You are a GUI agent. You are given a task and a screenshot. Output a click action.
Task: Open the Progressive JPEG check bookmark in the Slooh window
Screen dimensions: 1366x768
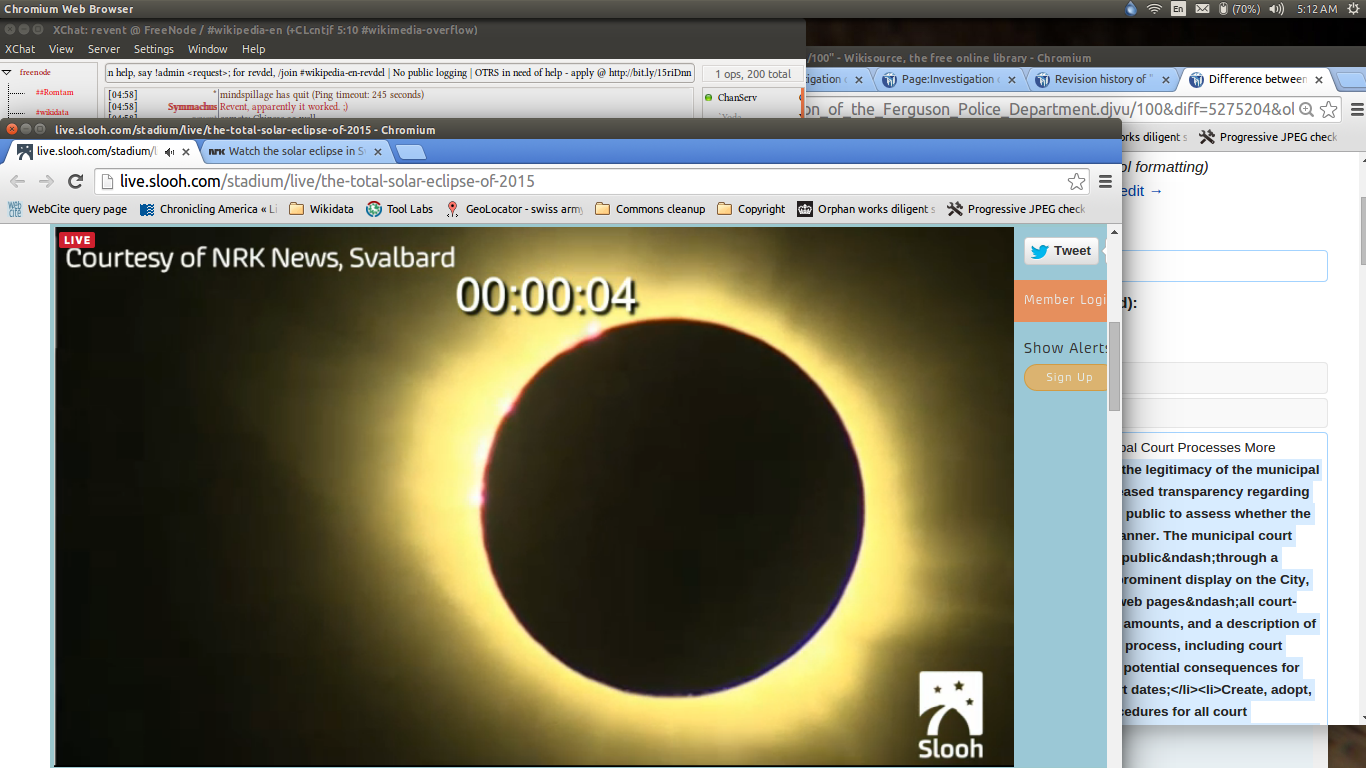(1016, 209)
